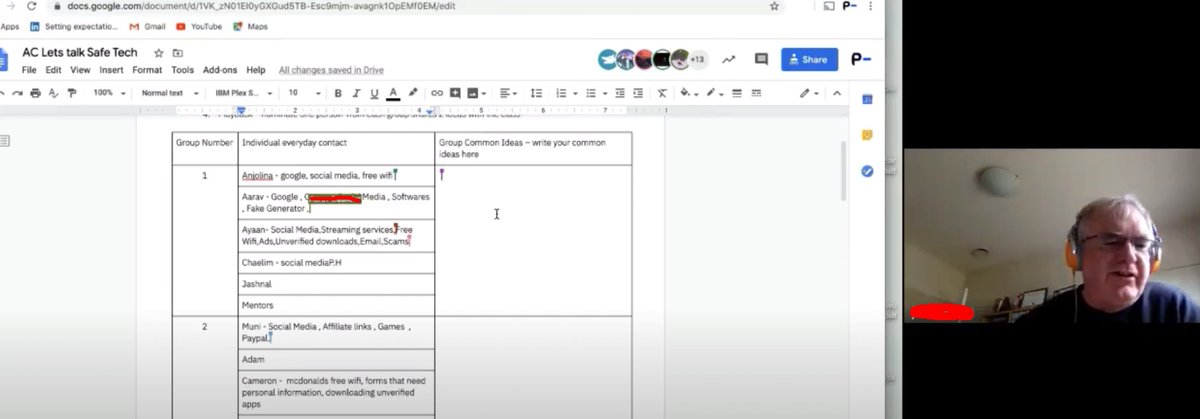Open the zoom 100% dropdown

point(109,93)
